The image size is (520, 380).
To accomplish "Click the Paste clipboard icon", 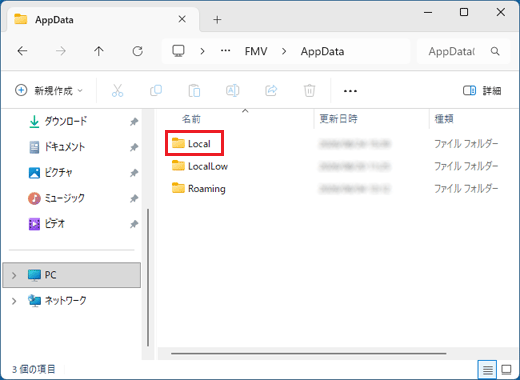I will [194, 91].
